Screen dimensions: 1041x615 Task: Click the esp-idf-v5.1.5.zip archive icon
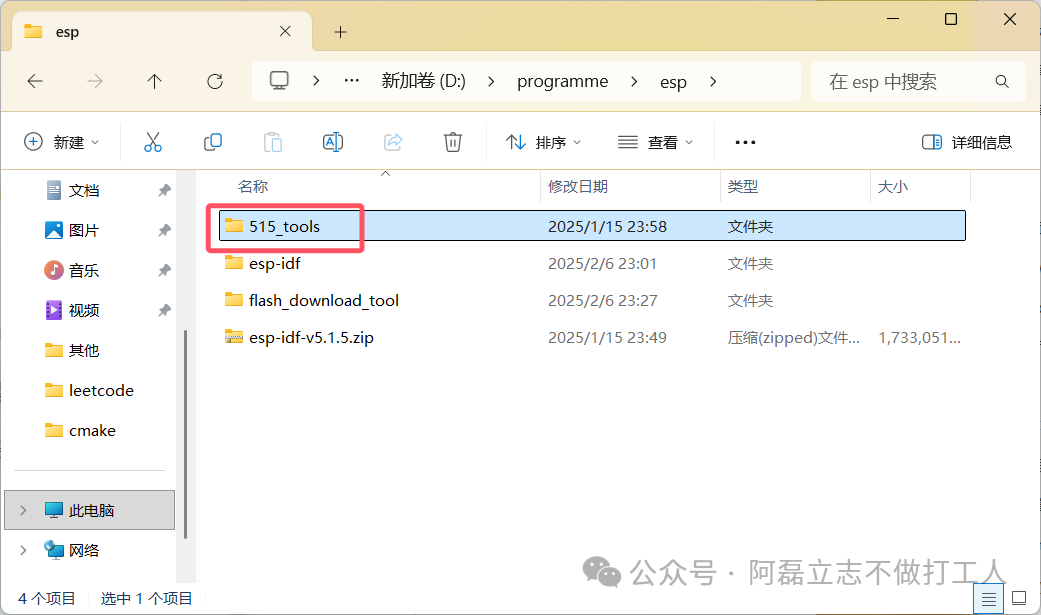[x=234, y=337]
